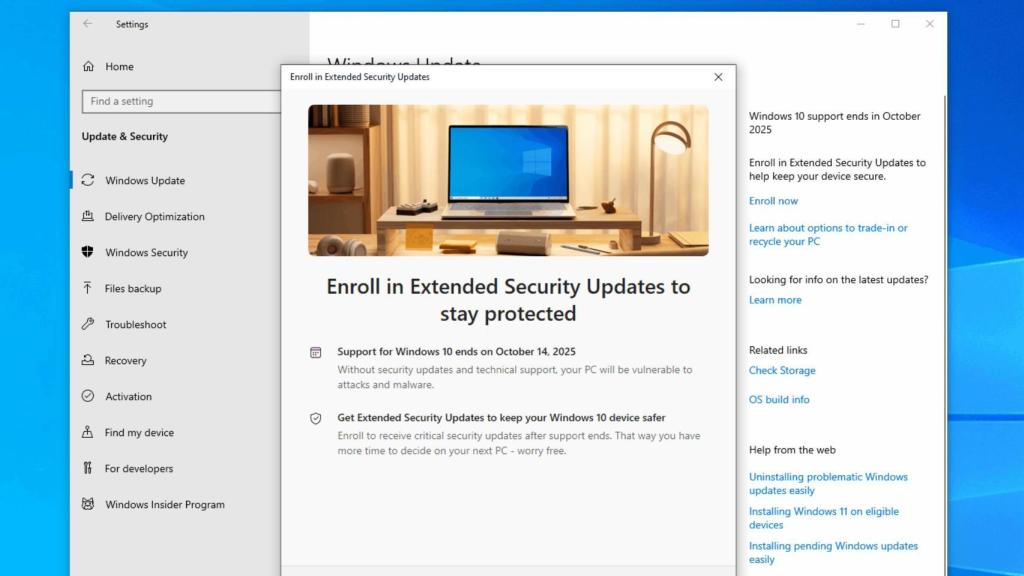Open the Troubleshoot wrench icon
Screen dimensions: 1024x576
click(x=88, y=324)
